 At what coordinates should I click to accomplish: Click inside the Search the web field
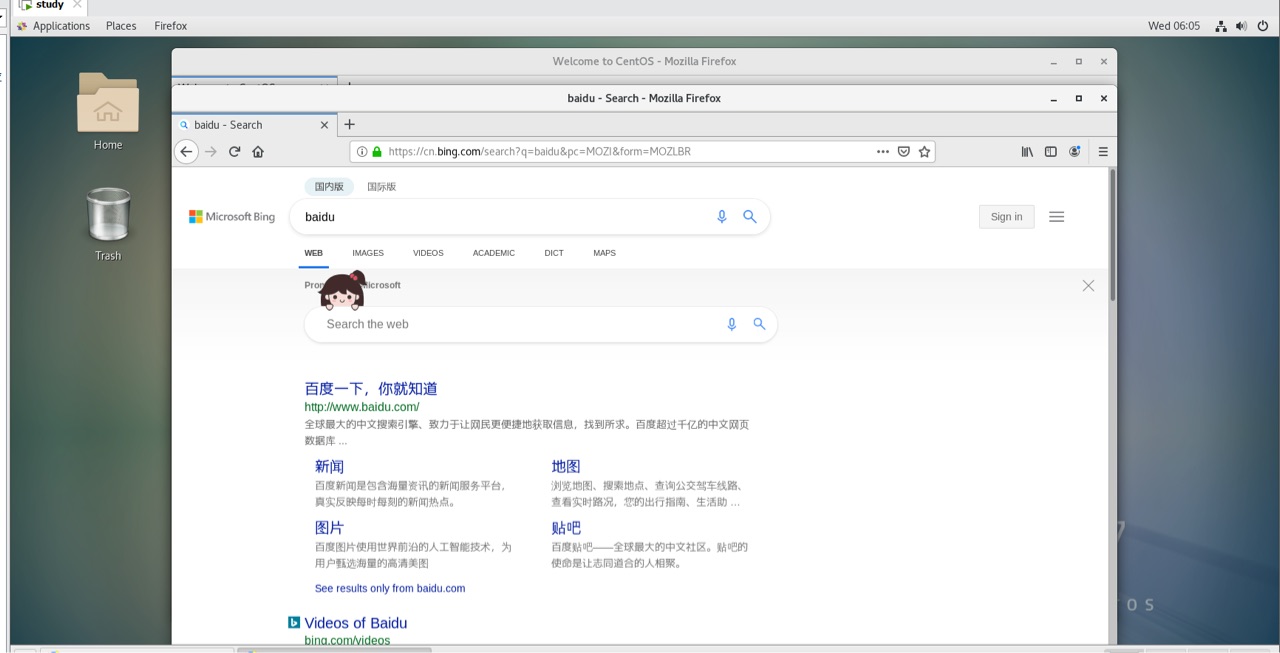click(500, 324)
